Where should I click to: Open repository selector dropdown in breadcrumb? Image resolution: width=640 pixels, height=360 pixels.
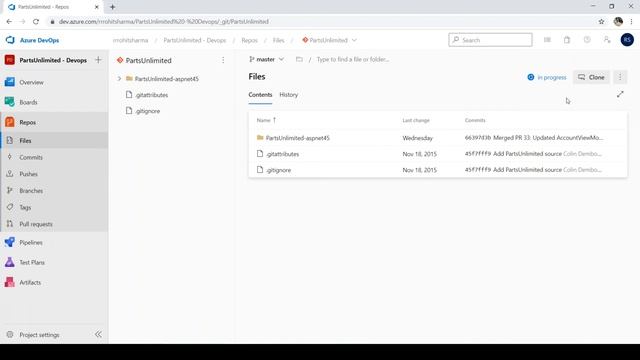329,40
